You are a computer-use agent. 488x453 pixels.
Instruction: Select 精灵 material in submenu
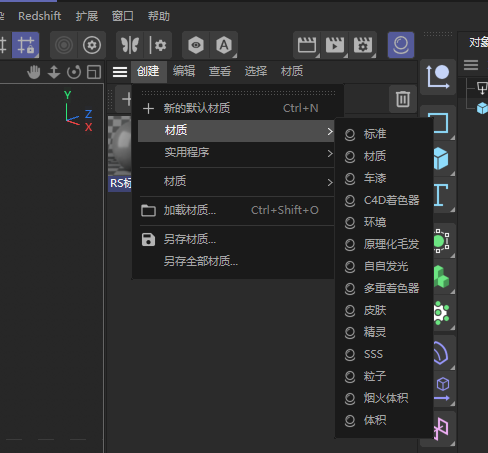pyautogui.click(x=384, y=332)
